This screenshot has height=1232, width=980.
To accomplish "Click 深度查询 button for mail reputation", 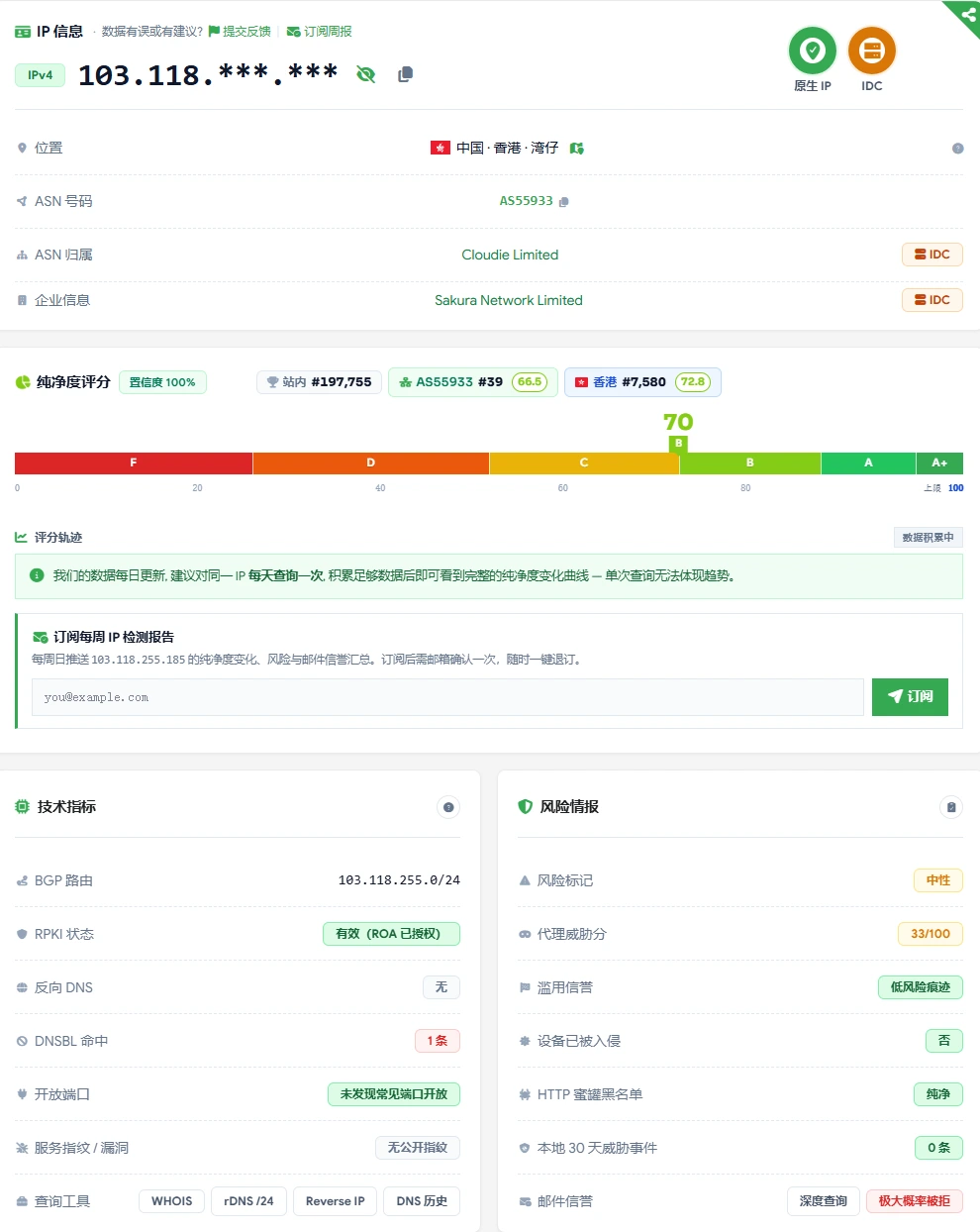I will pyautogui.click(x=824, y=1201).
